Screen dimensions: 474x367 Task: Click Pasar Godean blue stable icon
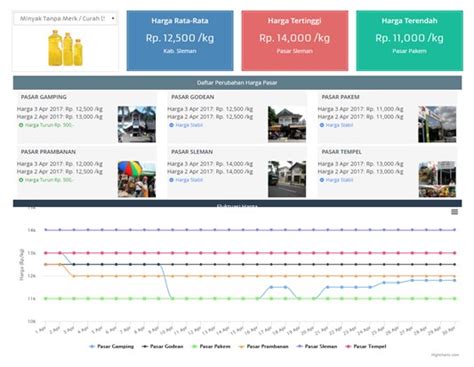(171, 125)
